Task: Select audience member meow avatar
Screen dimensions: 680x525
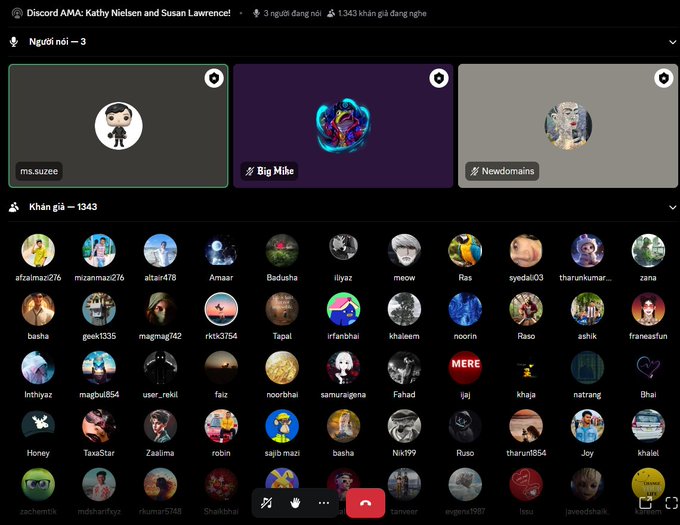Action: [x=404, y=251]
